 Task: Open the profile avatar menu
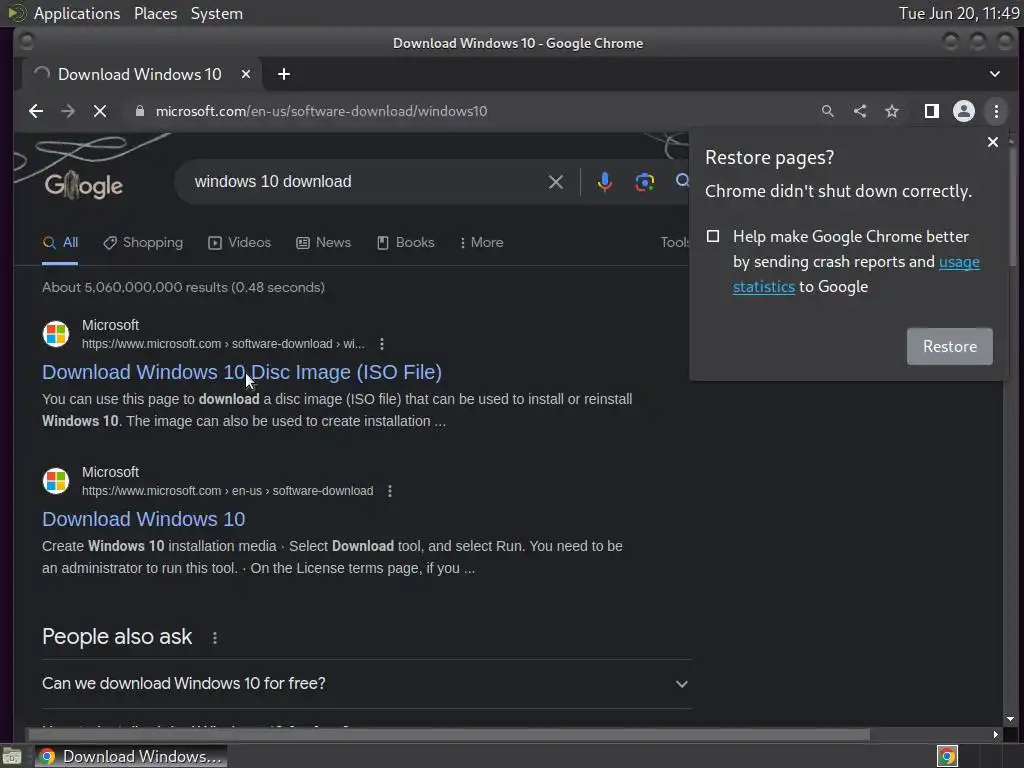click(964, 111)
